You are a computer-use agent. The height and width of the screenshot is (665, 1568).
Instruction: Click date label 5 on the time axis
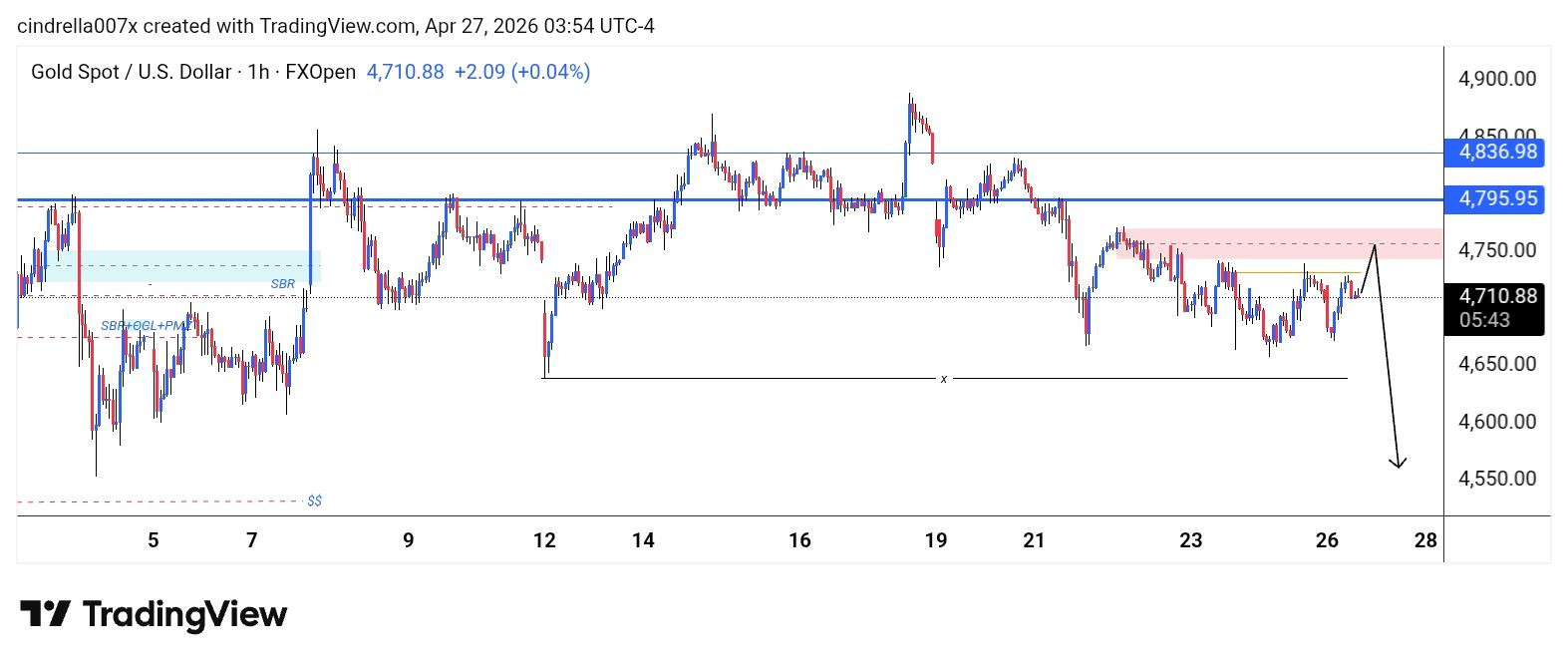pos(154,540)
